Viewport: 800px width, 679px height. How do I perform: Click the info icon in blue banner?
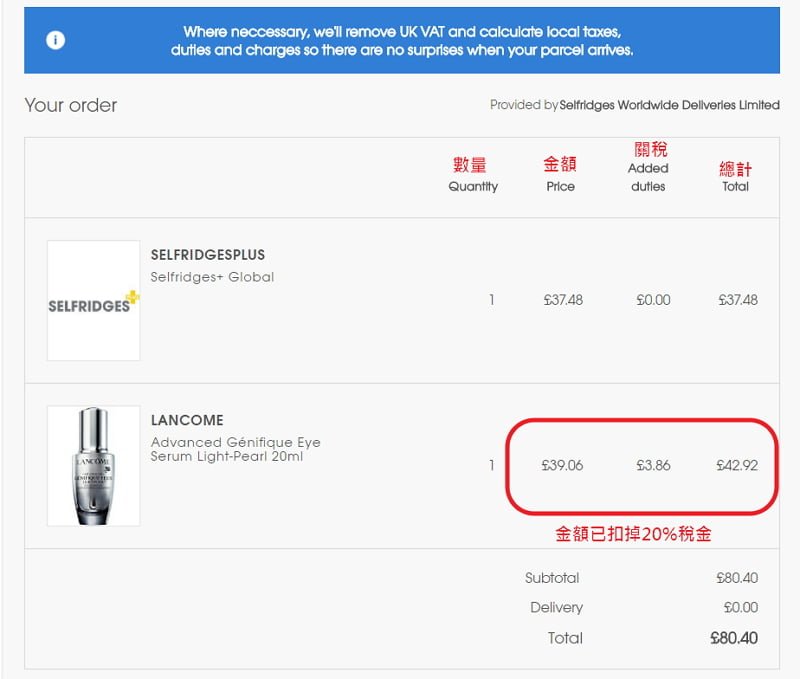[x=55, y=40]
